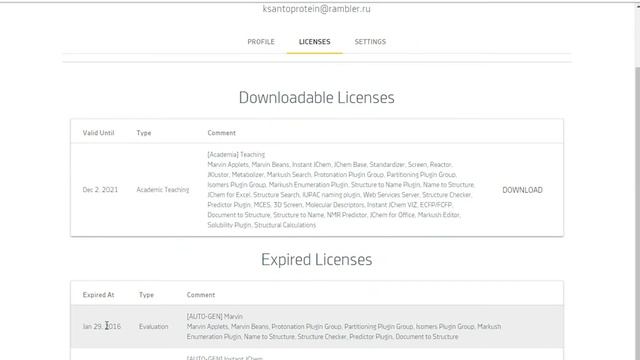Select the 'Dec 2, 2021' date cell
The height and width of the screenshot is (360, 640).
pyautogui.click(x=100, y=190)
